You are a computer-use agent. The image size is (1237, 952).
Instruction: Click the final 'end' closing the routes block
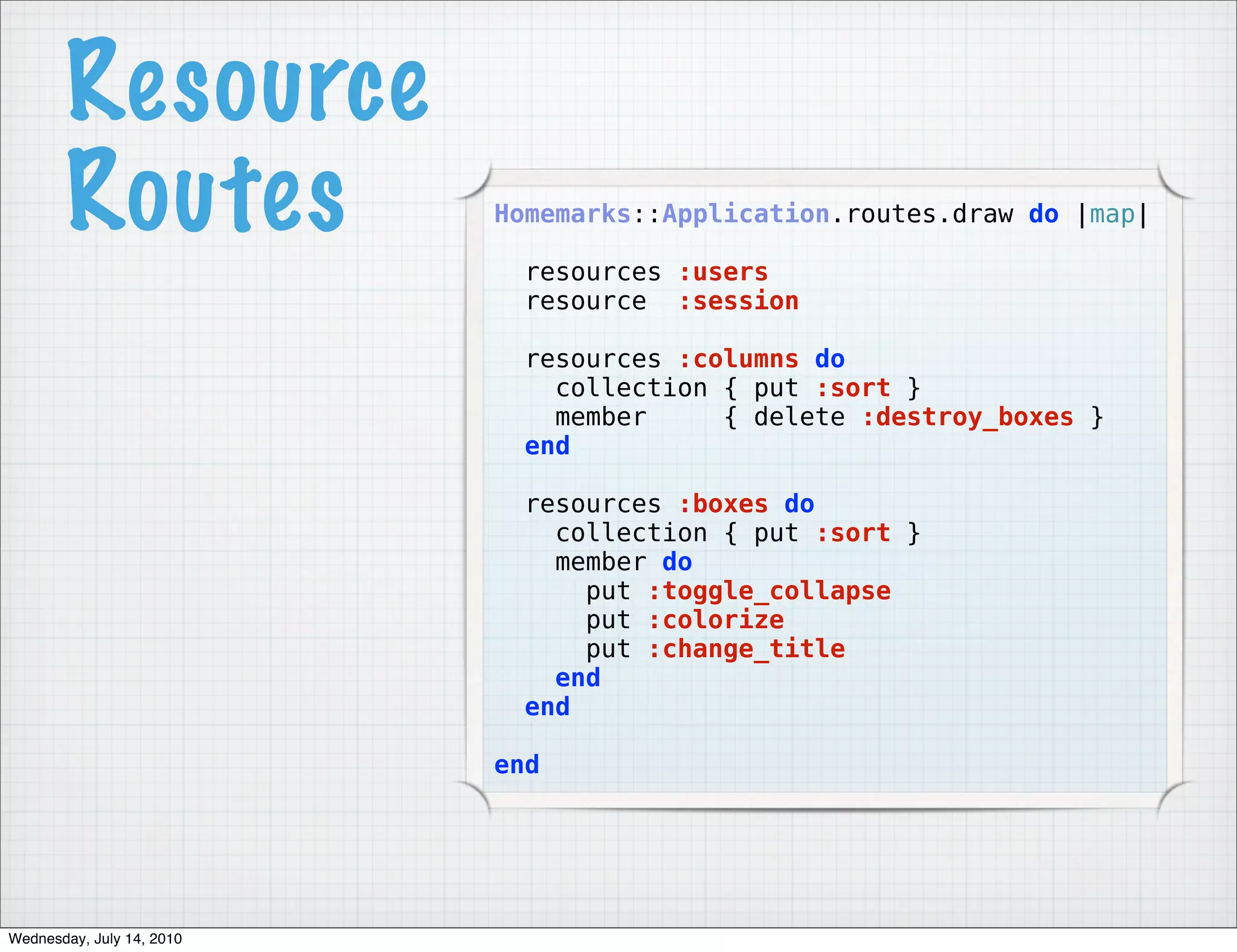point(516,765)
